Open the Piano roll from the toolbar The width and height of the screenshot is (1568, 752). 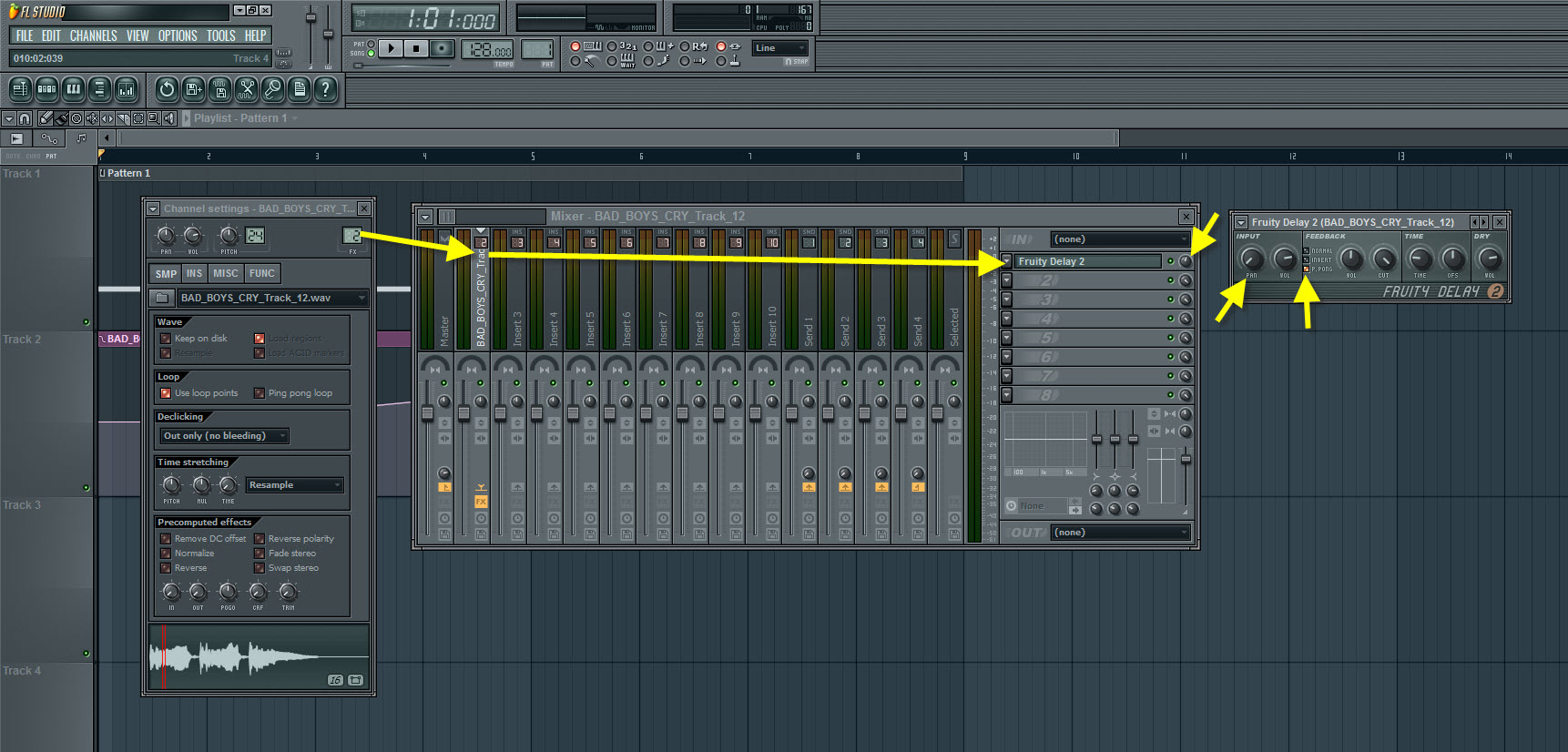tap(73, 89)
